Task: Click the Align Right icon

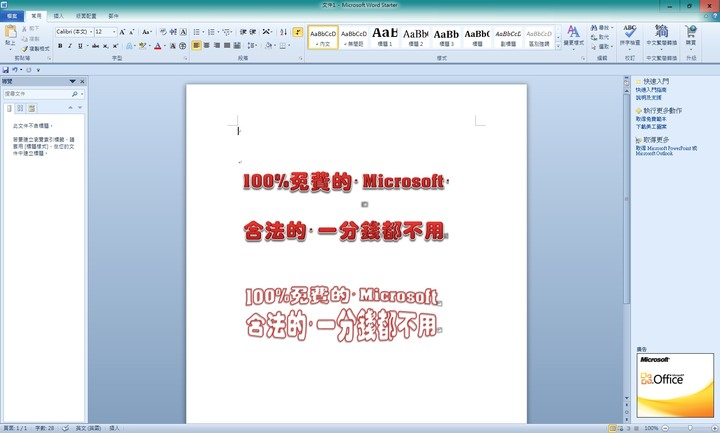Action: (x=217, y=45)
